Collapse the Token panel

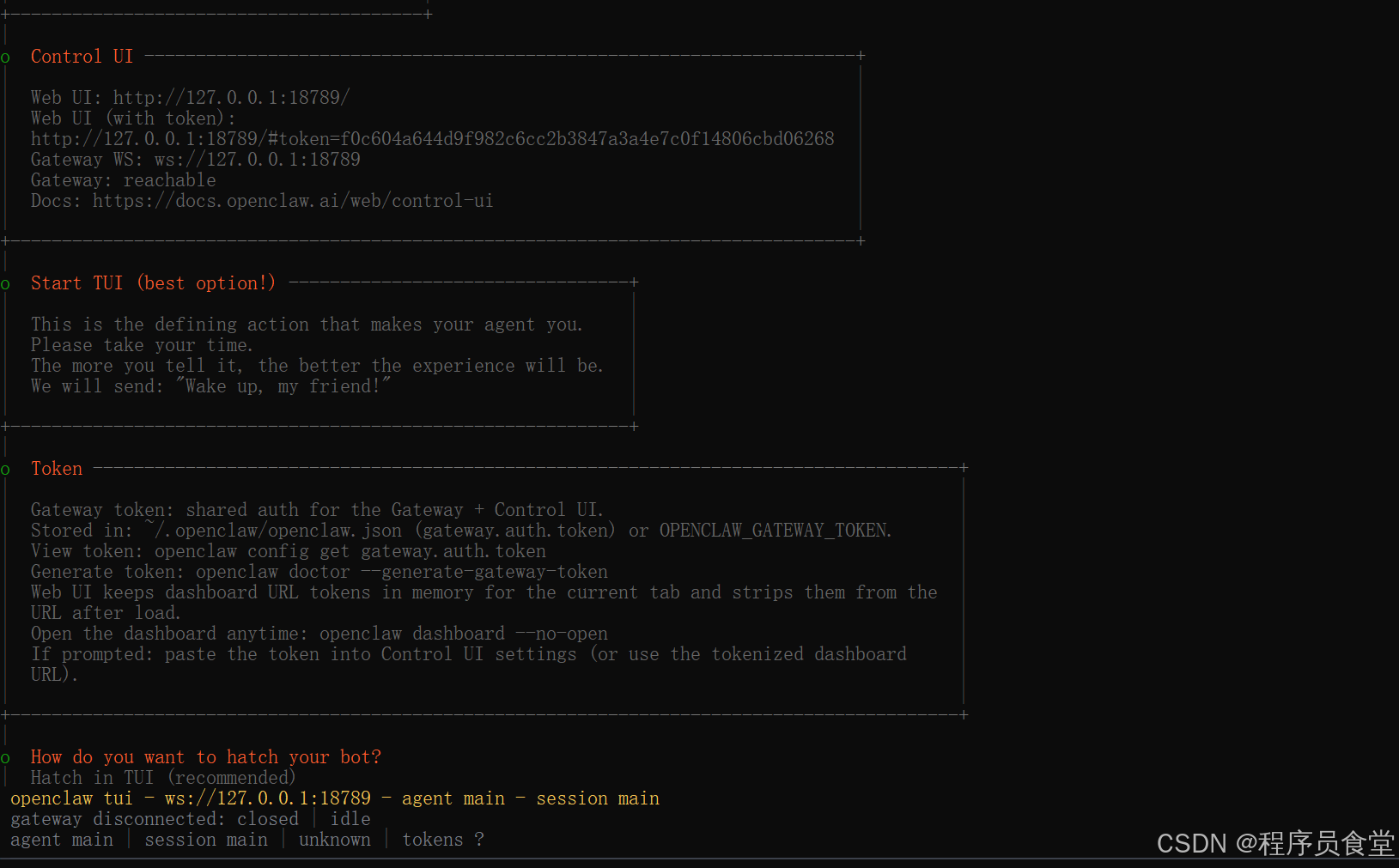coord(56,469)
